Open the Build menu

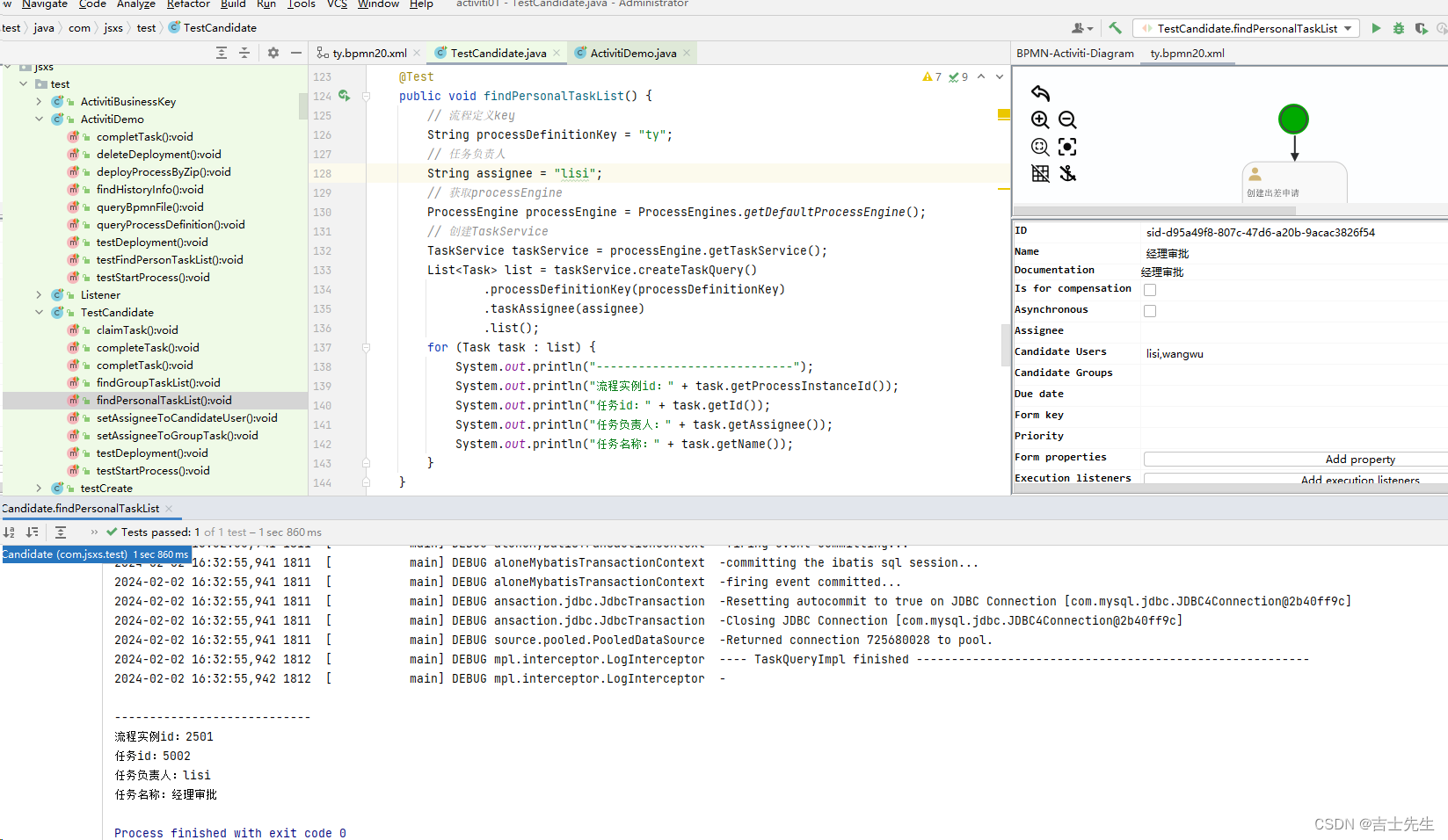pos(233,4)
